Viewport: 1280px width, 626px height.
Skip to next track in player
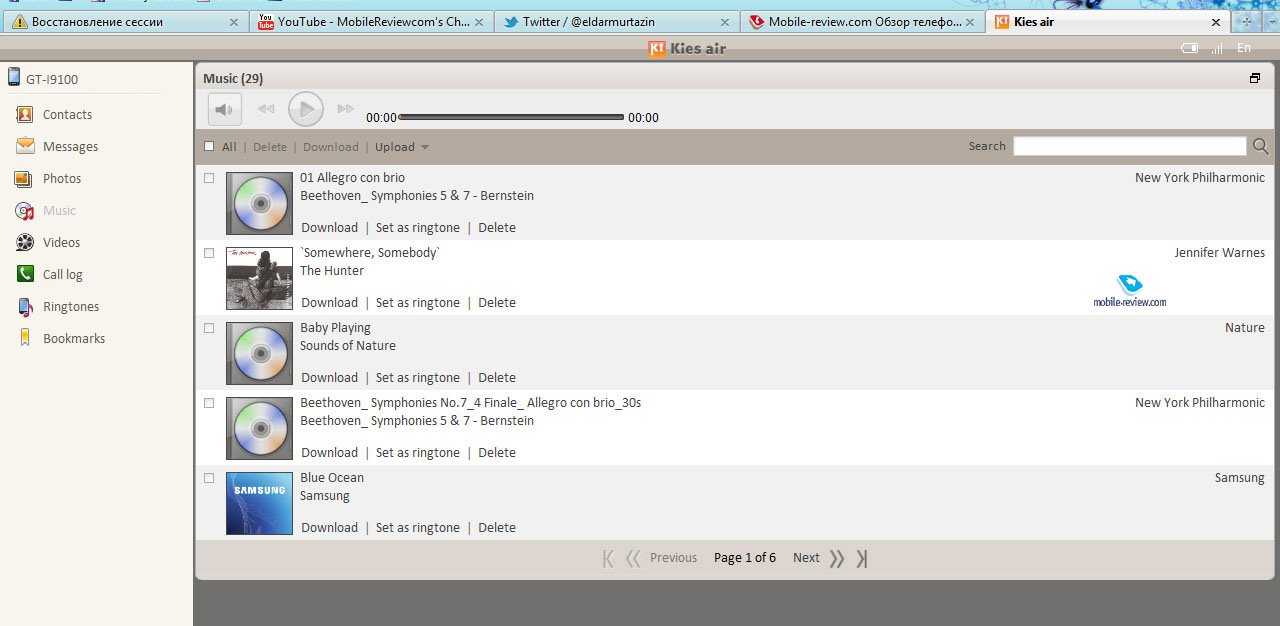pyautogui.click(x=346, y=109)
